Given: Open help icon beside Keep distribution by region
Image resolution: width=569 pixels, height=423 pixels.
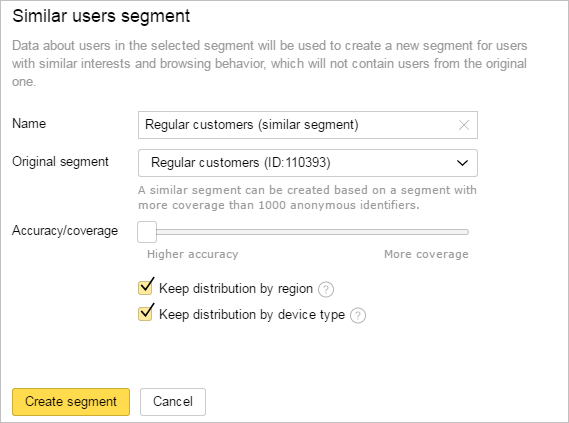Looking at the screenshot, I should point(326,289).
